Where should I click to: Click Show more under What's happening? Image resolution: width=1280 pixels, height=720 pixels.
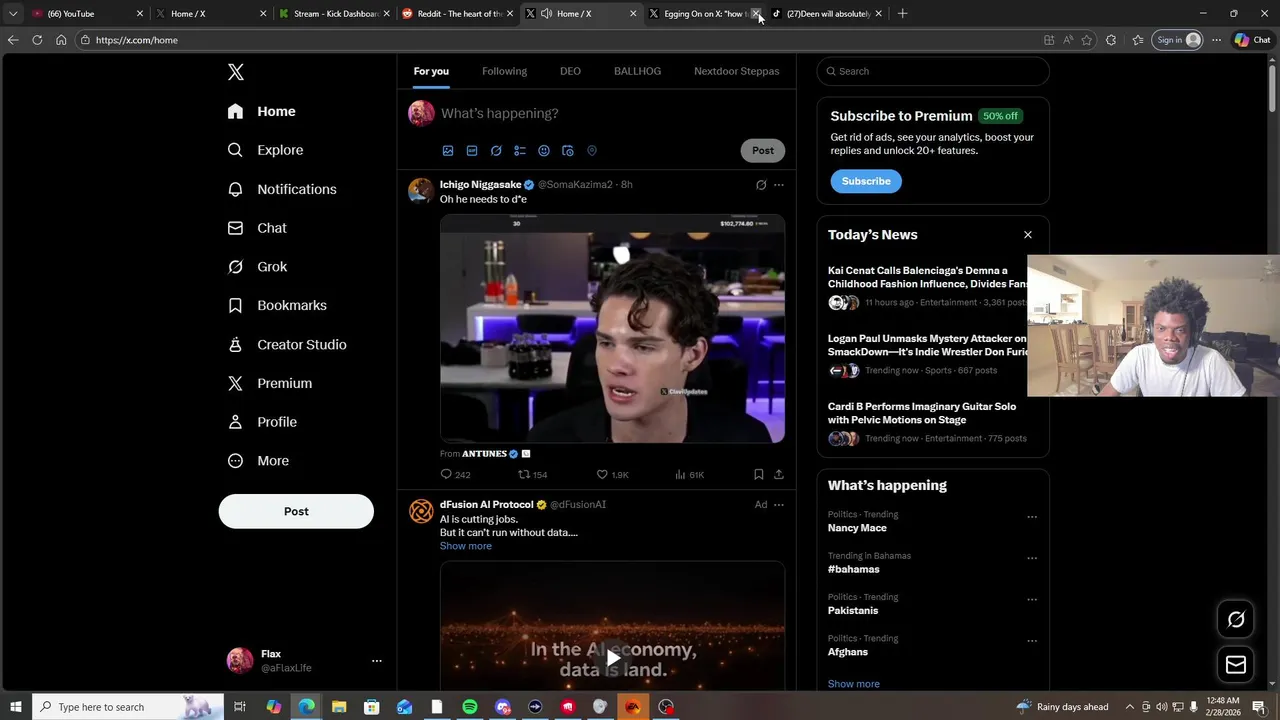[x=854, y=684]
